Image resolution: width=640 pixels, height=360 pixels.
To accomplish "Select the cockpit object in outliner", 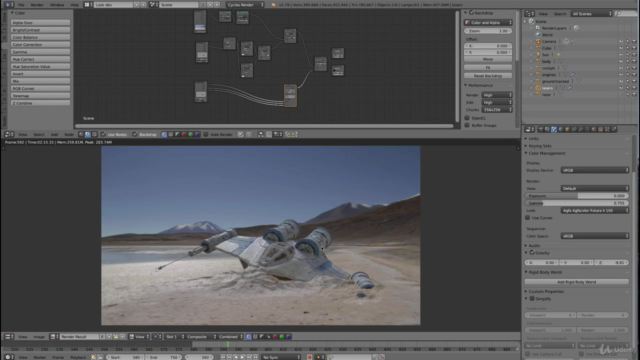I will pyautogui.click(x=548, y=68).
